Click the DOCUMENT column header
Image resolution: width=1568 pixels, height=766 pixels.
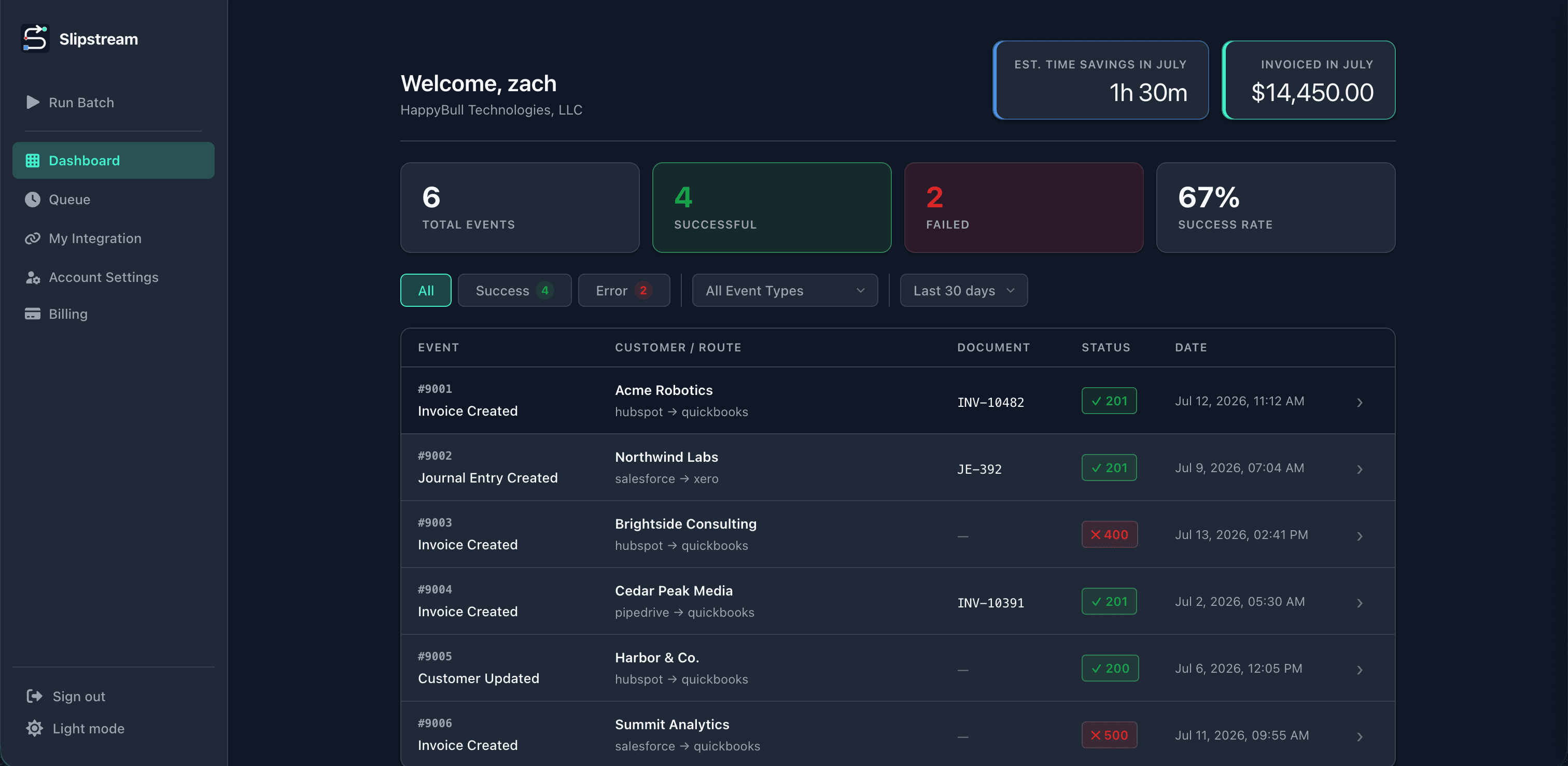click(x=993, y=347)
